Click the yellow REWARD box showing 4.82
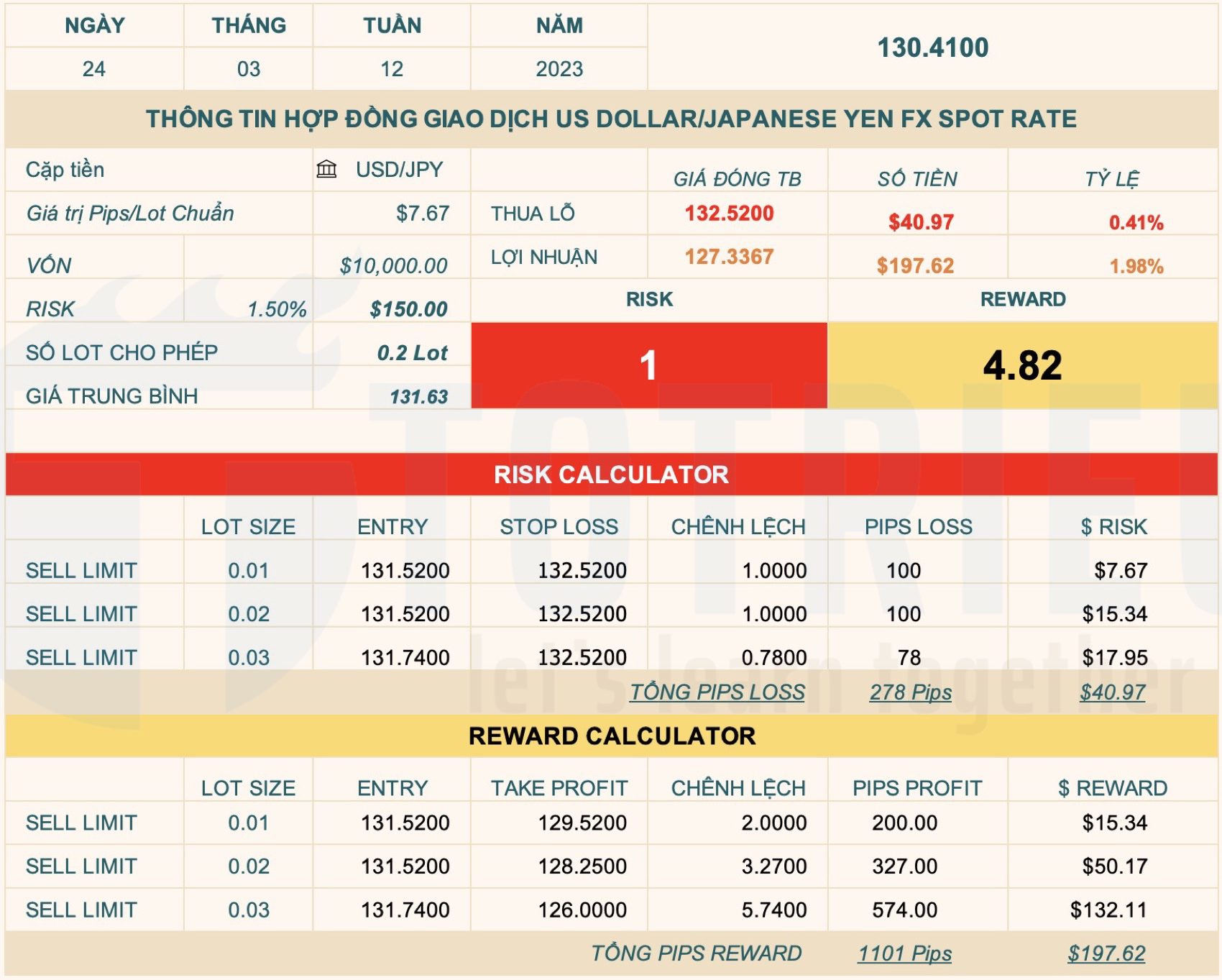 click(x=1021, y=365)
